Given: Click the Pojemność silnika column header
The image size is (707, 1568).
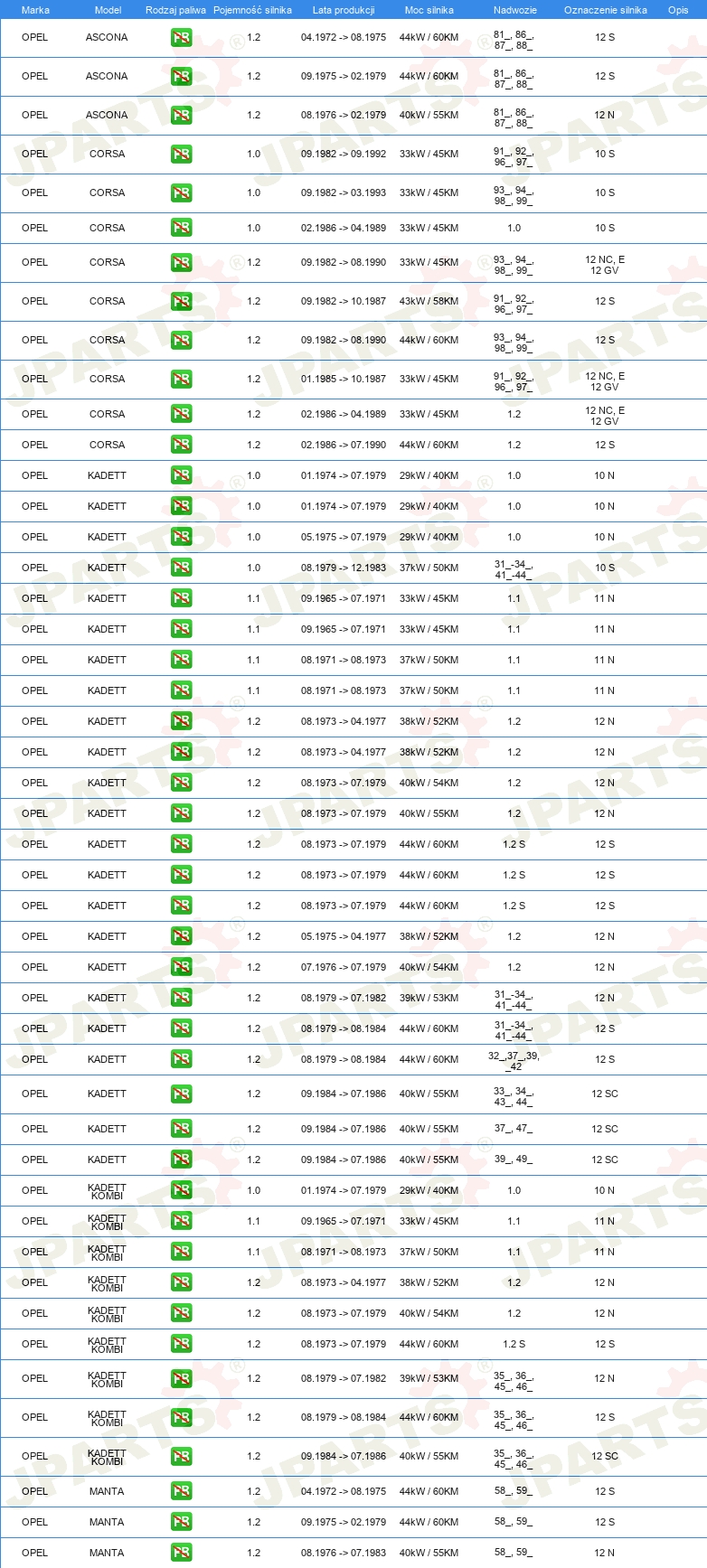Looking at the screenshot, I should [x=252, y=10].
